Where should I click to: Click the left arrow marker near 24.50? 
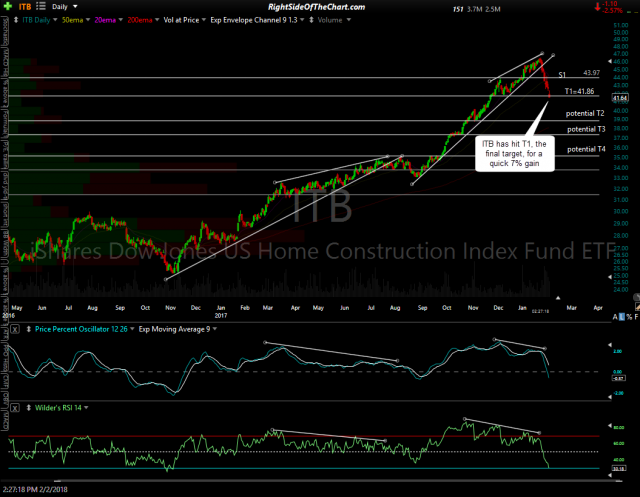610,277
